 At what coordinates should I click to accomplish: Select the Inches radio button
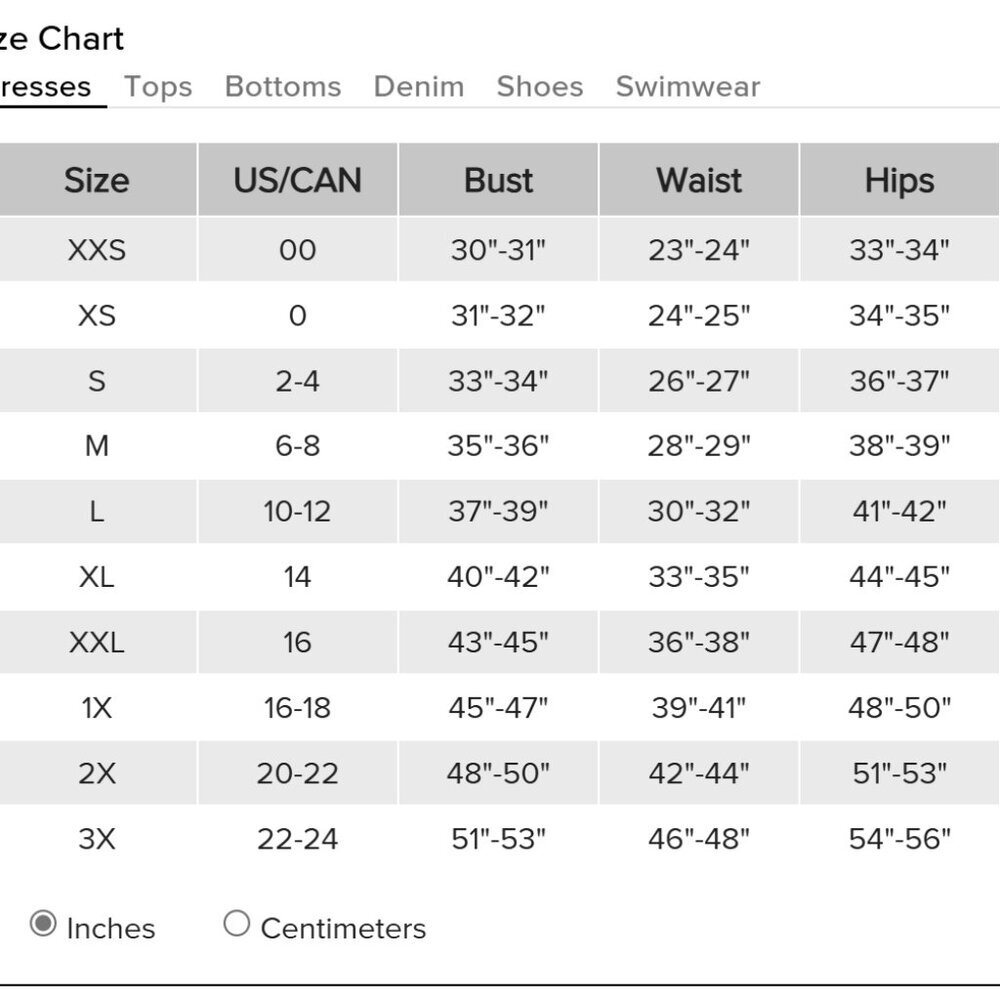(43, 925)
